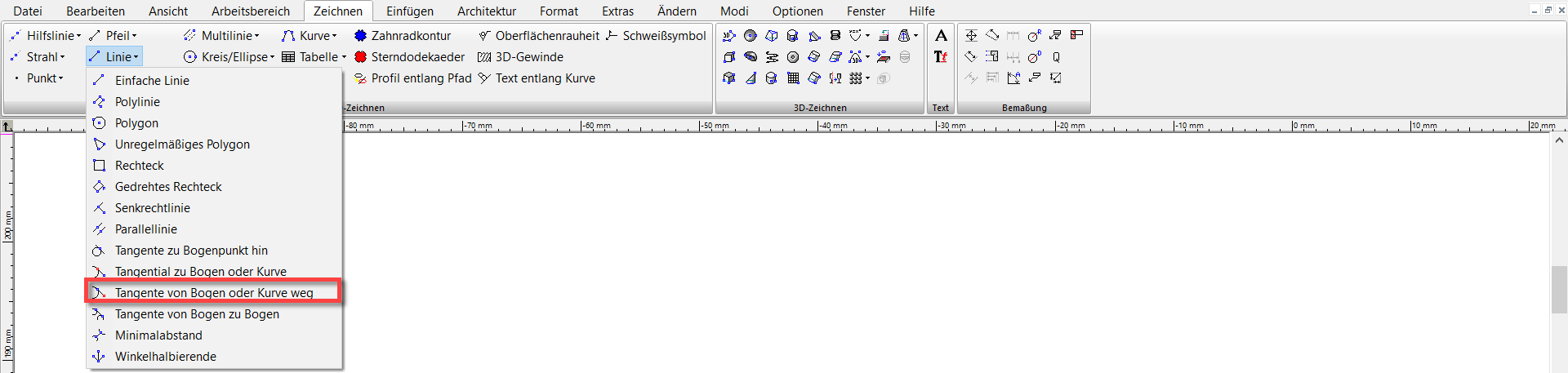Select the 3D torus ring tool icon

pos(793,57)
